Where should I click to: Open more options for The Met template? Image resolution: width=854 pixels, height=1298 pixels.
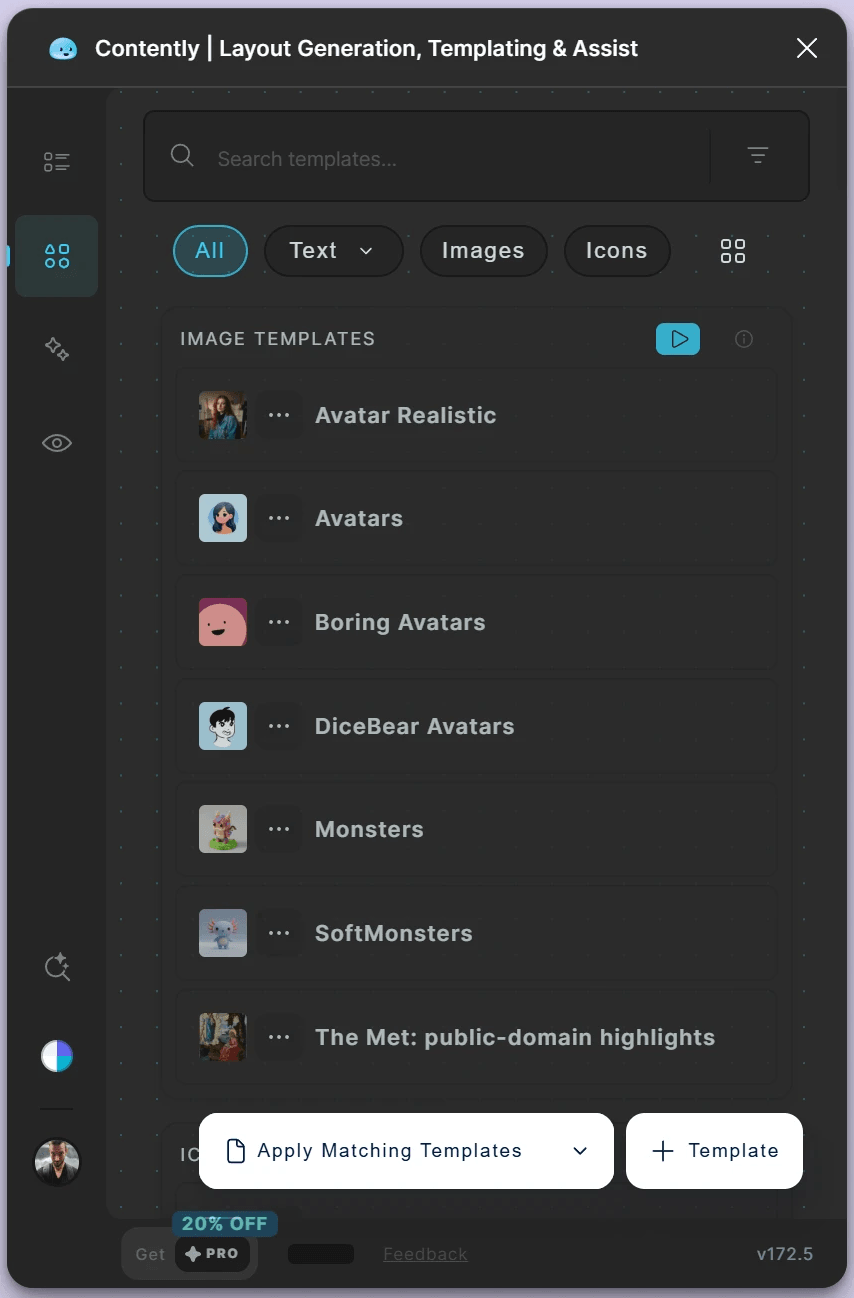point(279,1037)
